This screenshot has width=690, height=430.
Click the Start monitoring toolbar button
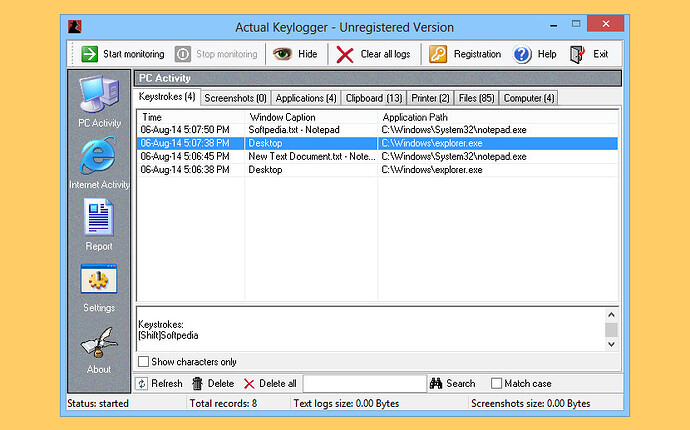click(122, 54)
